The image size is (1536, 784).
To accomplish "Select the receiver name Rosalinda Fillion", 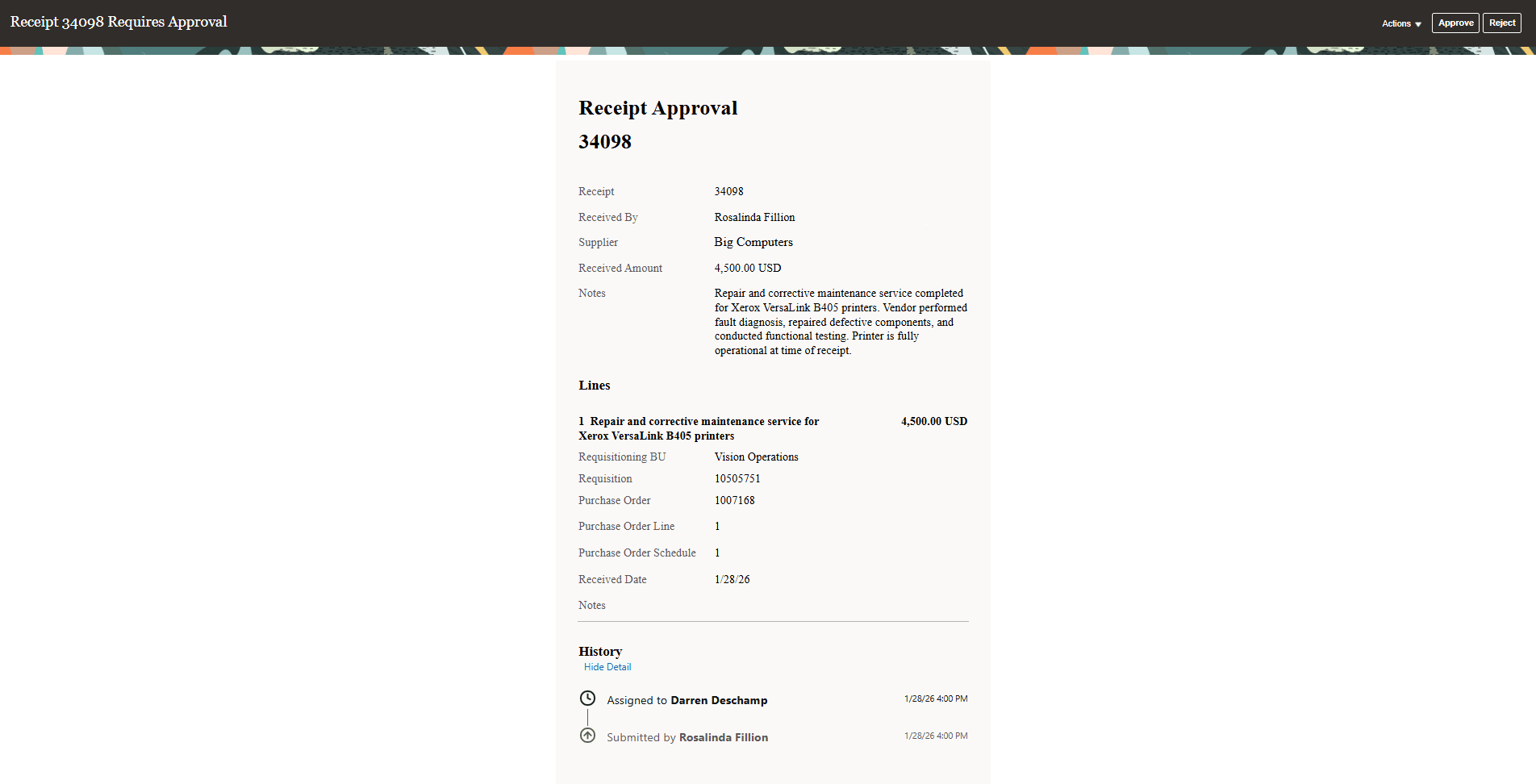I will (x=753, y=217).
